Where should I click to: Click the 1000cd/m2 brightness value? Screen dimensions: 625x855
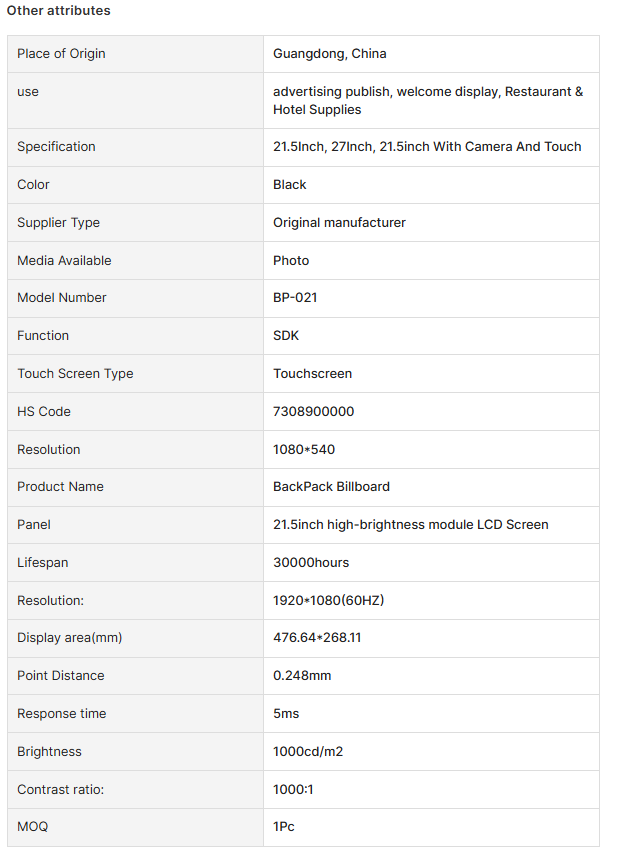[308, 751]
